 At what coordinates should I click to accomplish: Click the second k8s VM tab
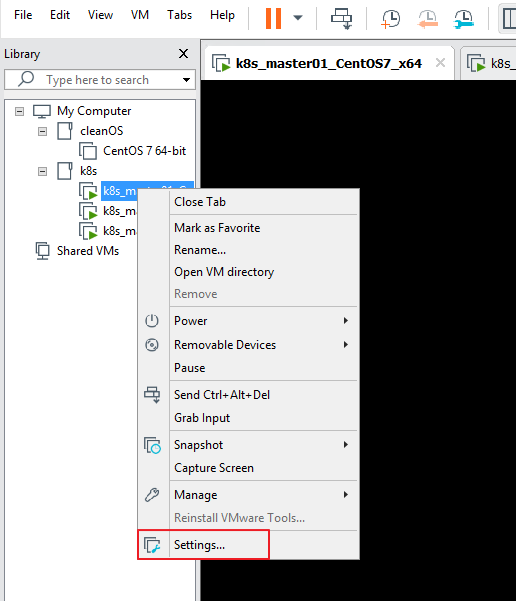490,64
